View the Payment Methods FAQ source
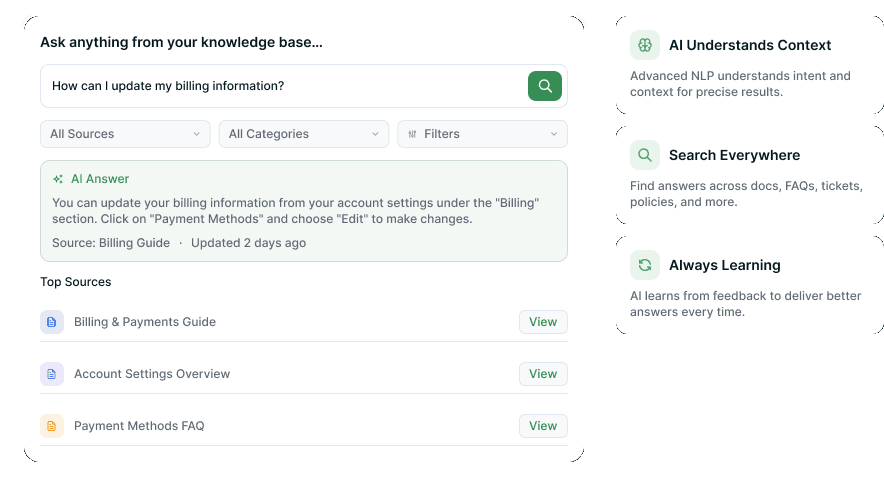This screenshot has width=884, height=494. click(543, 426)
